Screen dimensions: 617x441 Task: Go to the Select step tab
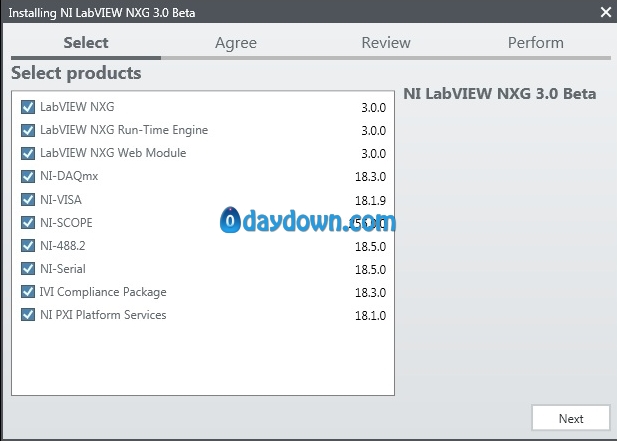(86, 42)
